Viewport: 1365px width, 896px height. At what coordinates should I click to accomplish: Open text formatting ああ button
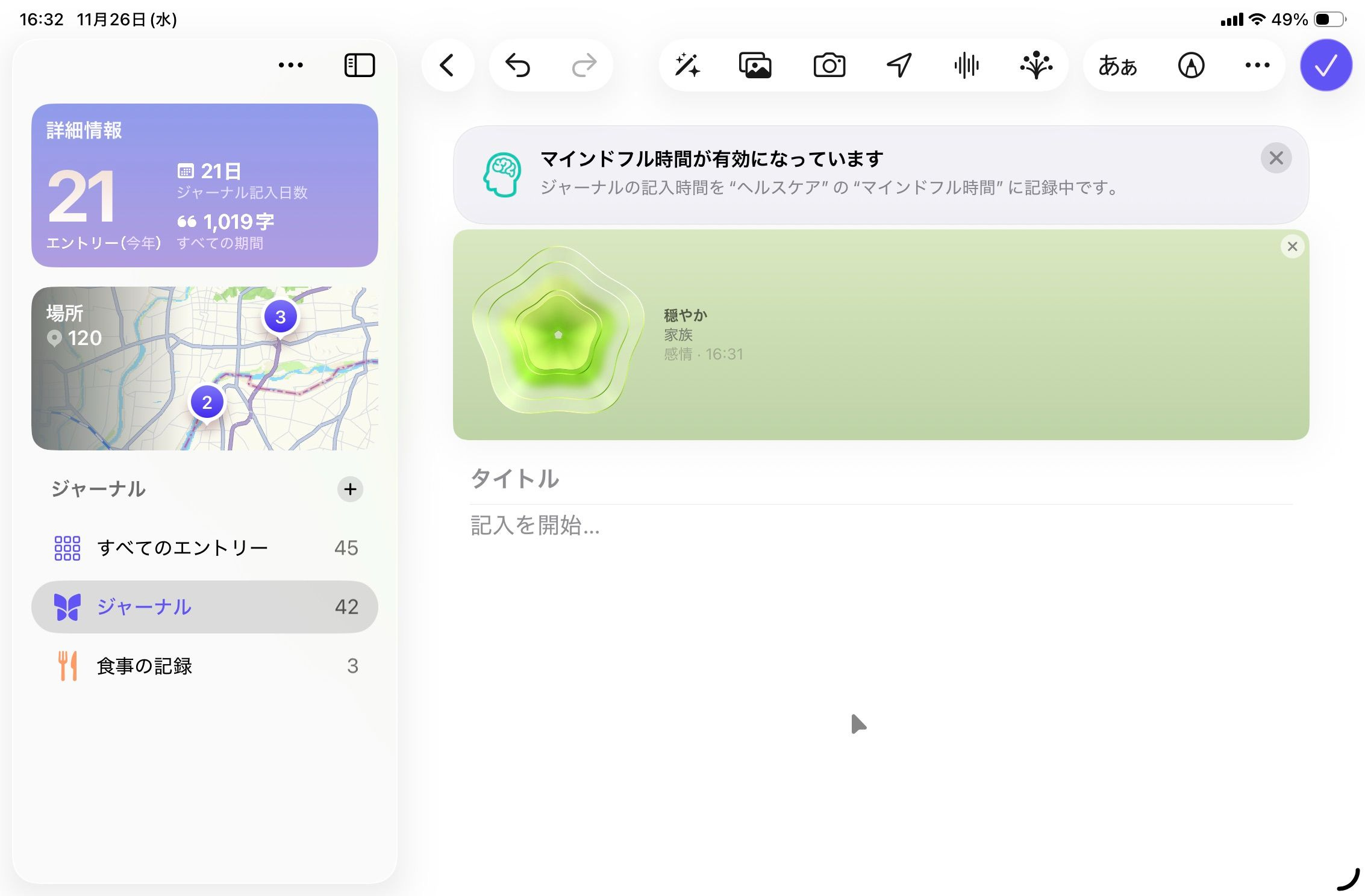[1118, 65]
